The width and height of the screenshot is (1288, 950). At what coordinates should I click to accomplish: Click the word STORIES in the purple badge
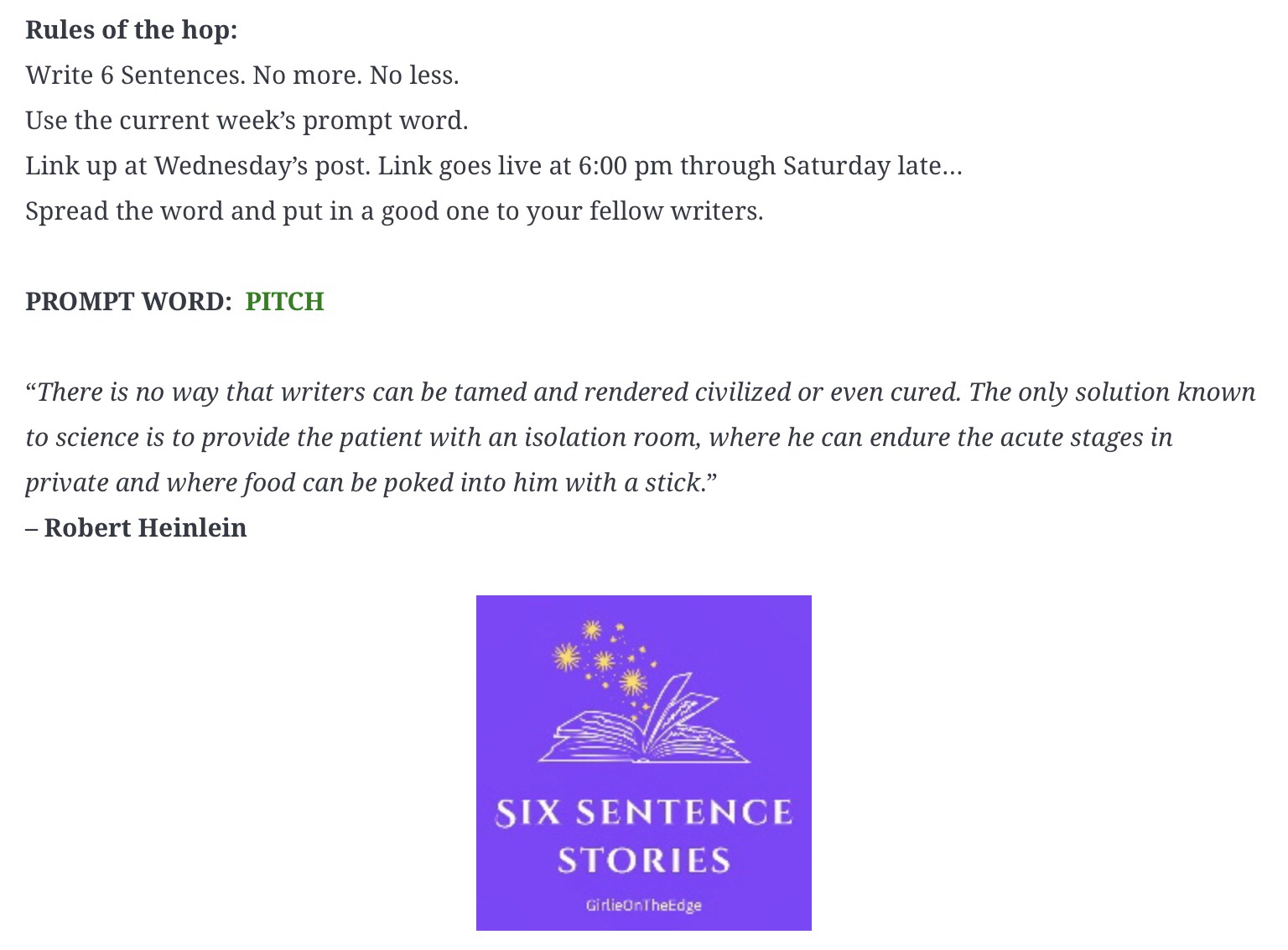[643, 861]
